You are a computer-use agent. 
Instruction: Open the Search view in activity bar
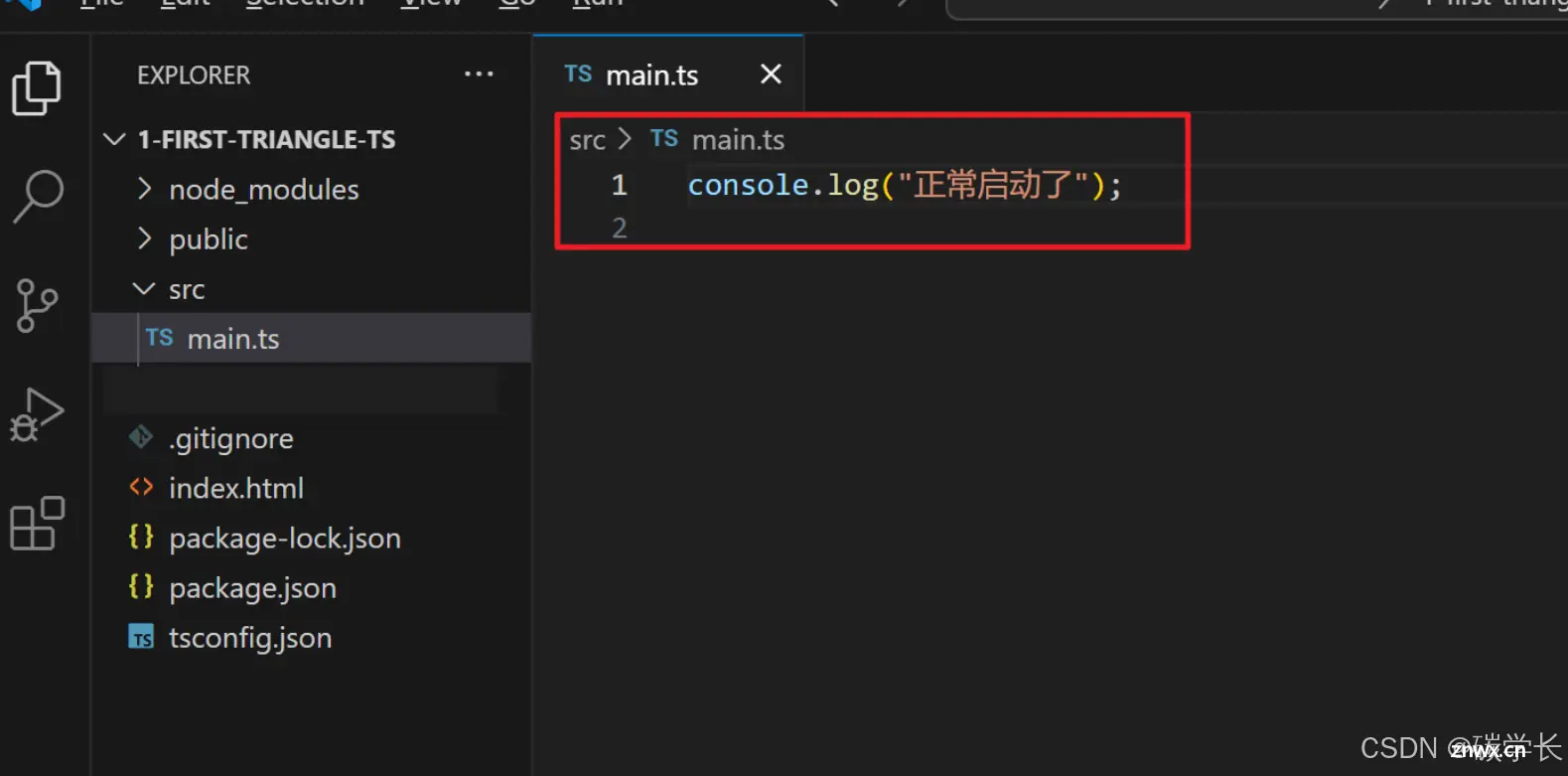tap(39, 197)
